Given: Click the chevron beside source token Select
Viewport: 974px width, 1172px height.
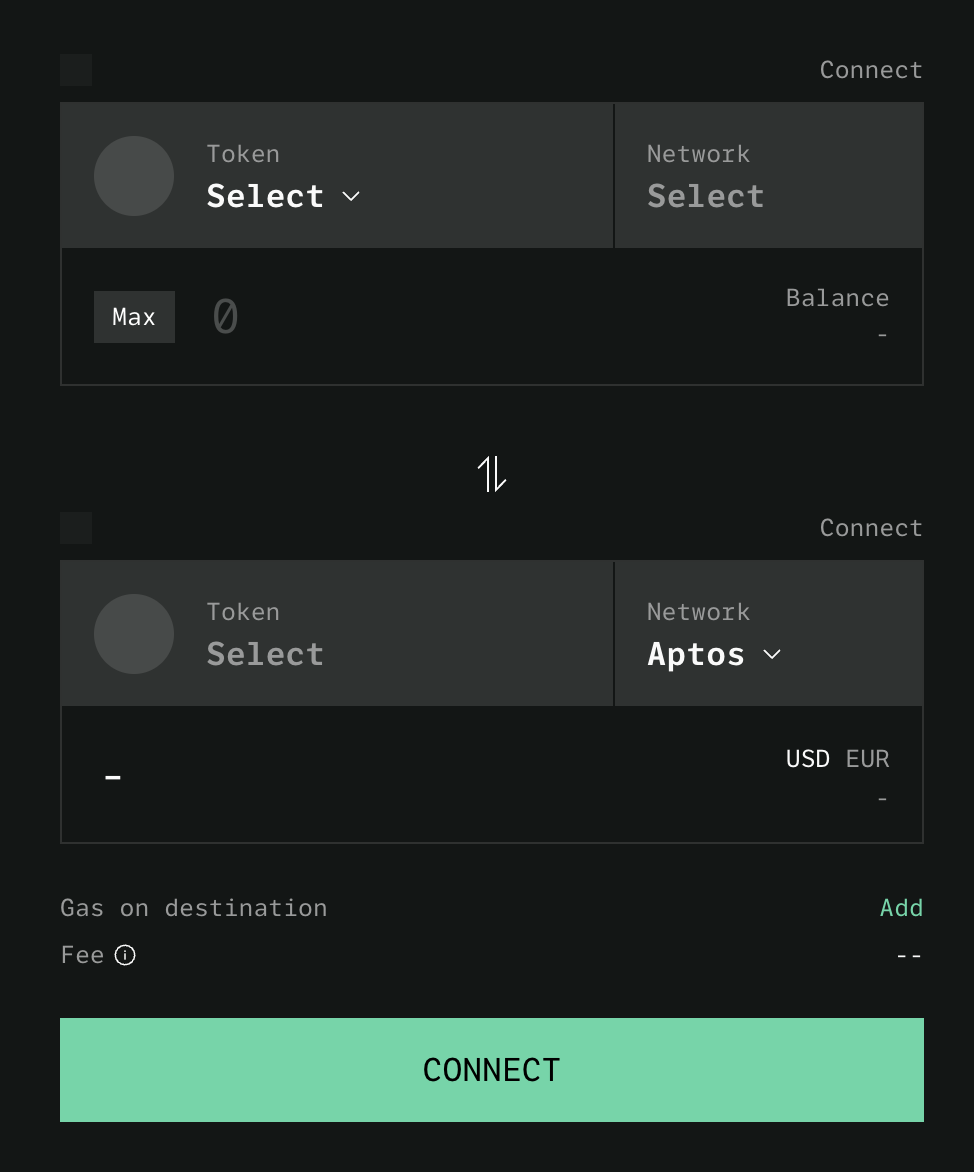Looking at the screenshot, I should click(351, 196).
